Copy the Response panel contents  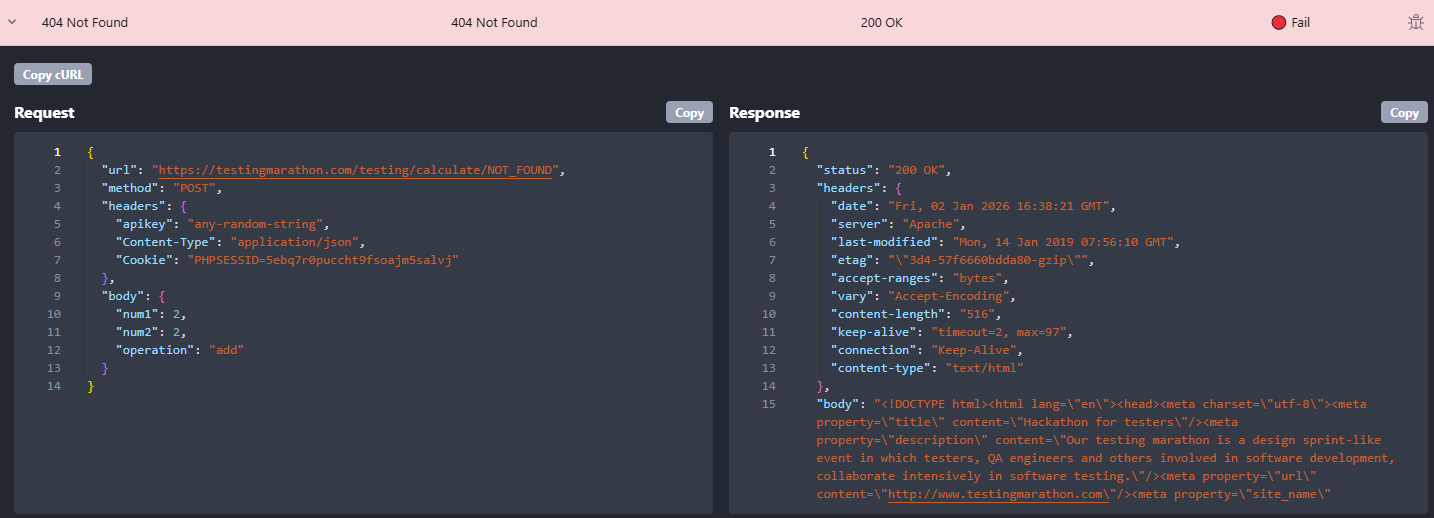(x=1404, y=112)
